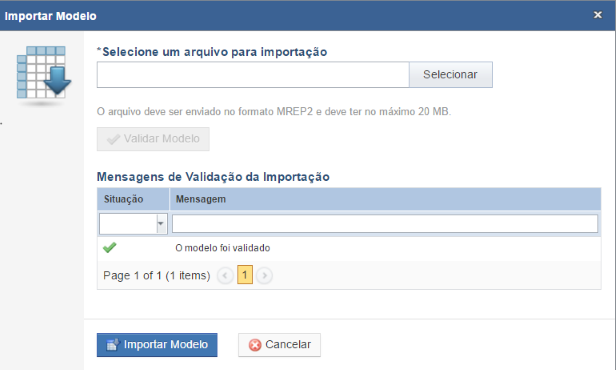Click the green check status icon
The image size is (616, 370).
point(110,247)
